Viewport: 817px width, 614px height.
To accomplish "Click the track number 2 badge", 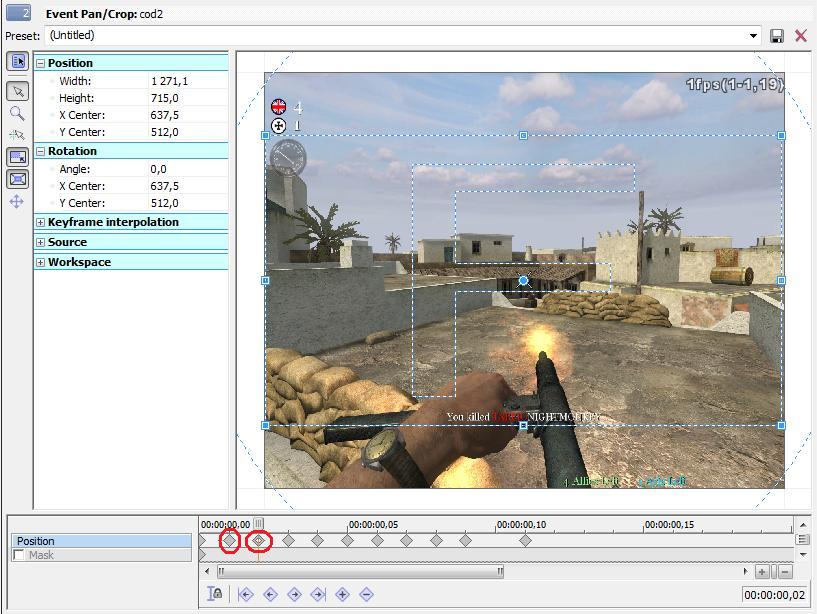I will coord(18,13).
